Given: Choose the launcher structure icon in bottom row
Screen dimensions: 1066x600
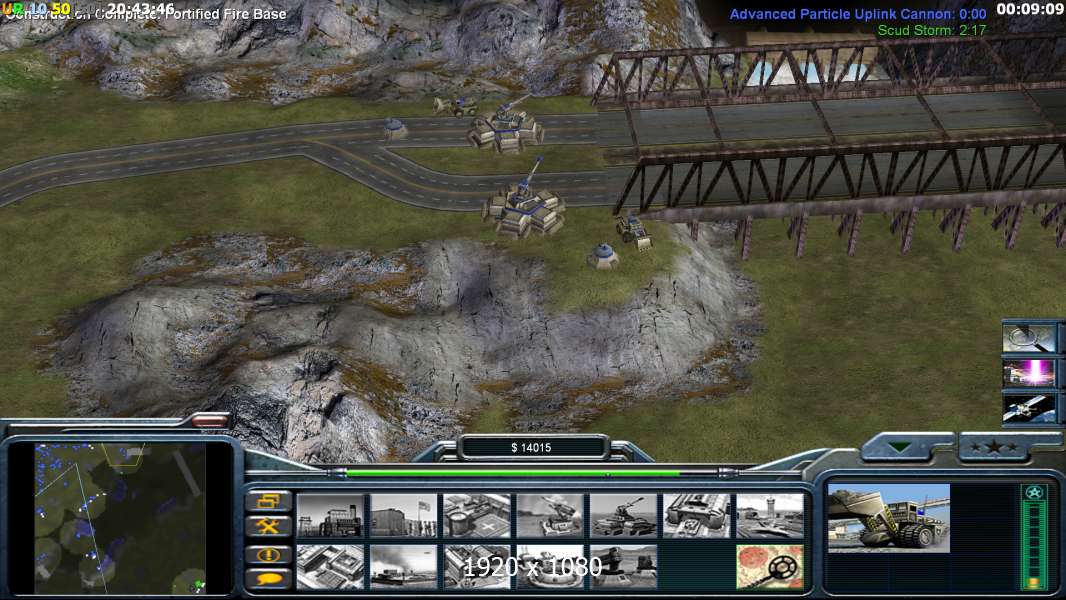Looking at the screenshot, I should [623, 566].
